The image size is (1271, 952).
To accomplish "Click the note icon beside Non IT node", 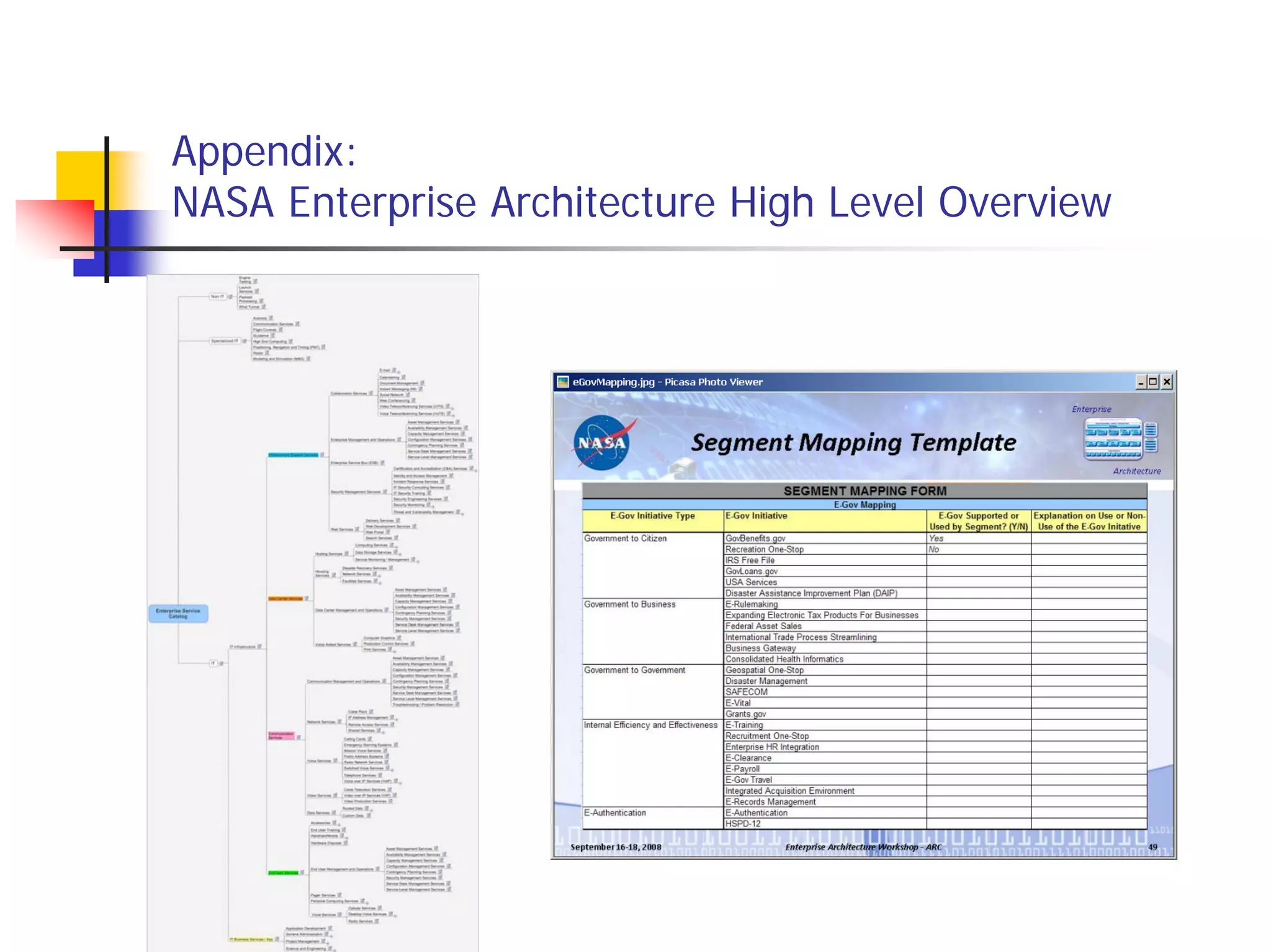I will tap(230, 297).
